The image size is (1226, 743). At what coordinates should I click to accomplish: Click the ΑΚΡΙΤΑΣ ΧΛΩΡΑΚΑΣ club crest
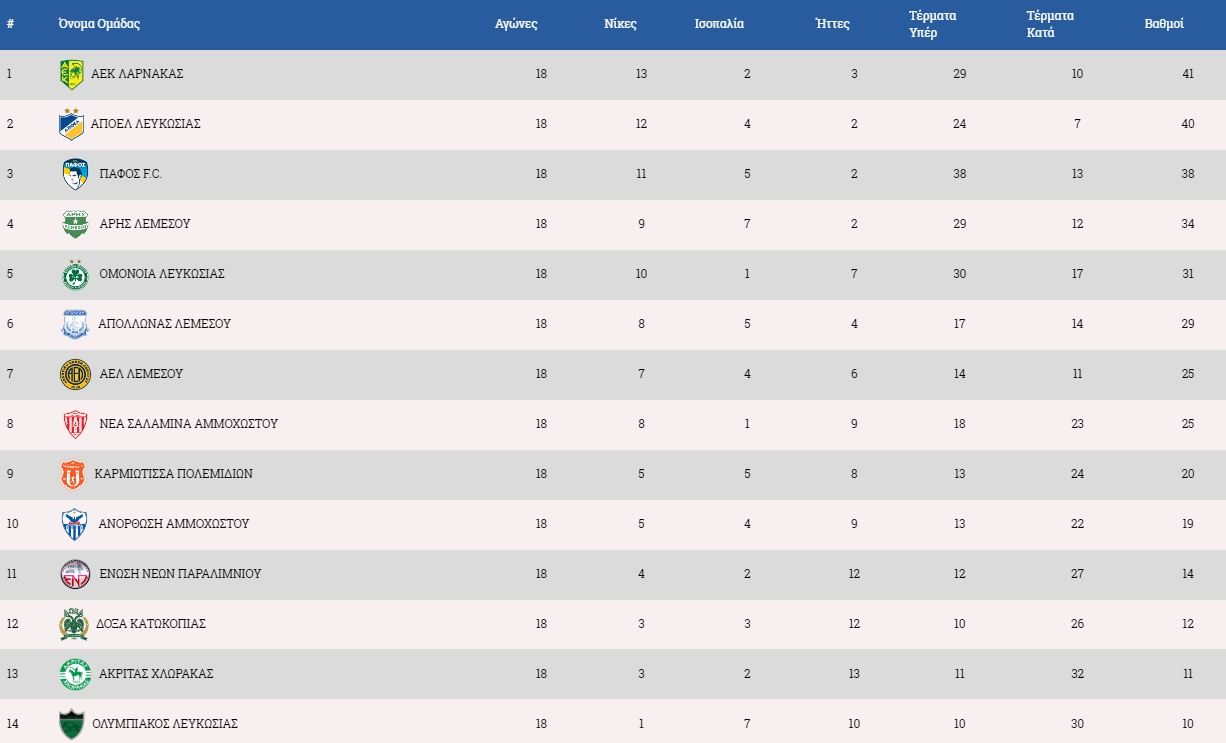click(75, 674)
